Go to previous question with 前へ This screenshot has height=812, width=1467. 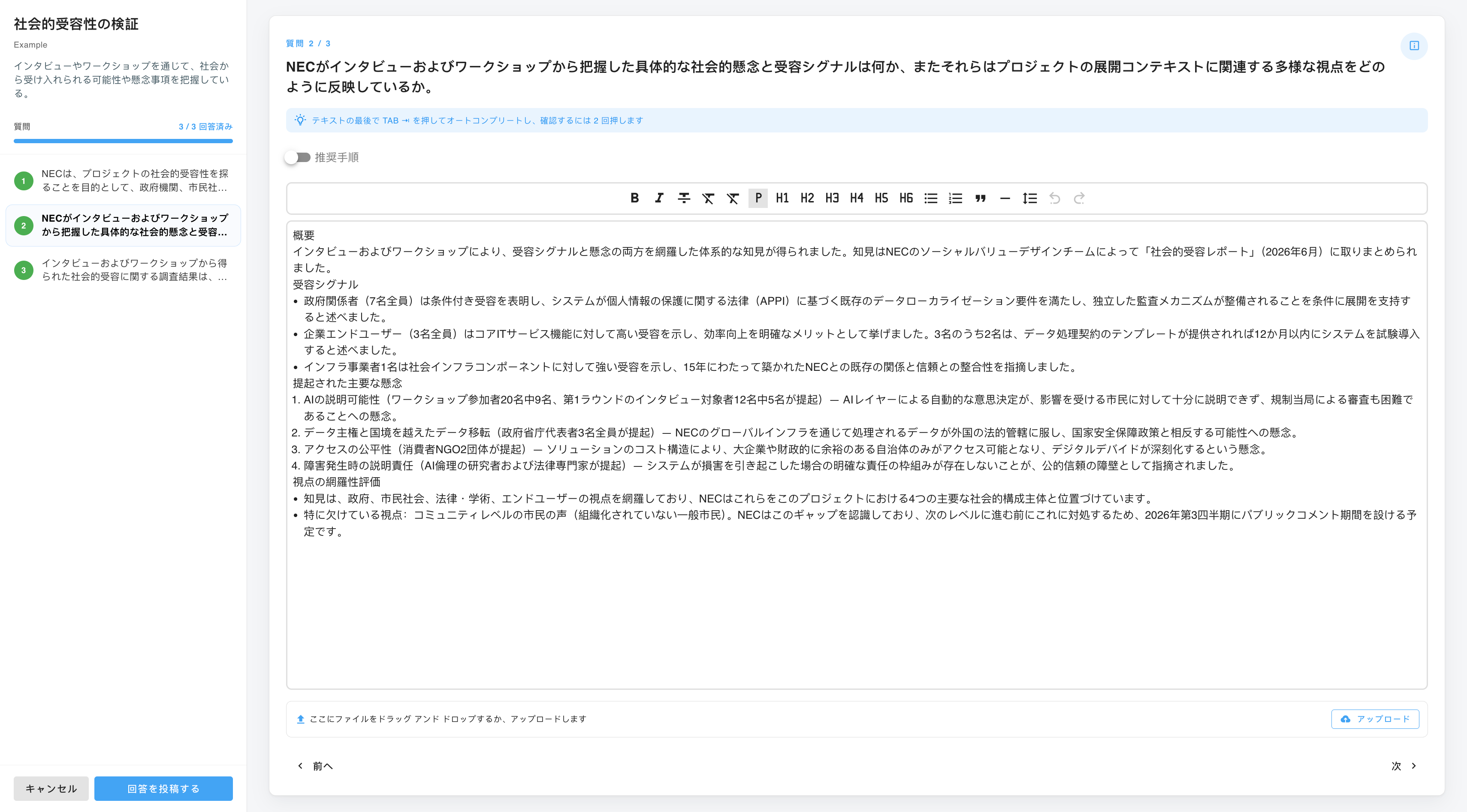(316, 766)
